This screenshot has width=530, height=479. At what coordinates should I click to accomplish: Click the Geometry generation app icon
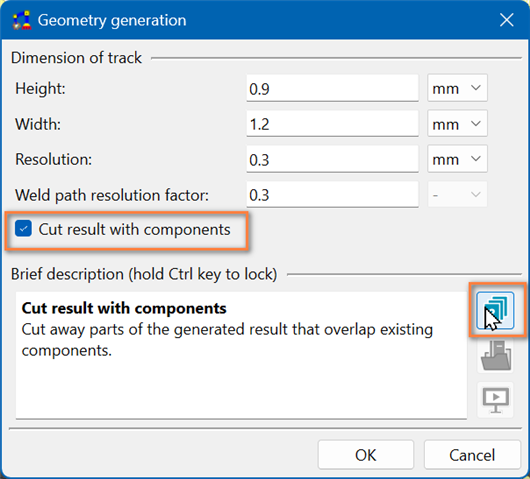tap(22, 20)
